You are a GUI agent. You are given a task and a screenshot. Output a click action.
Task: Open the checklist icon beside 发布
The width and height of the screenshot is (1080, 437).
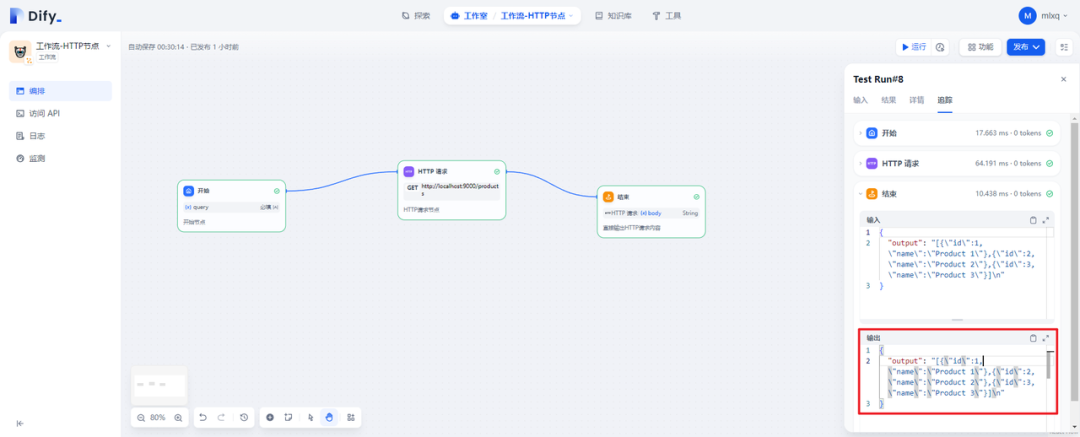pyautogui.click(x=1063, y=47)
